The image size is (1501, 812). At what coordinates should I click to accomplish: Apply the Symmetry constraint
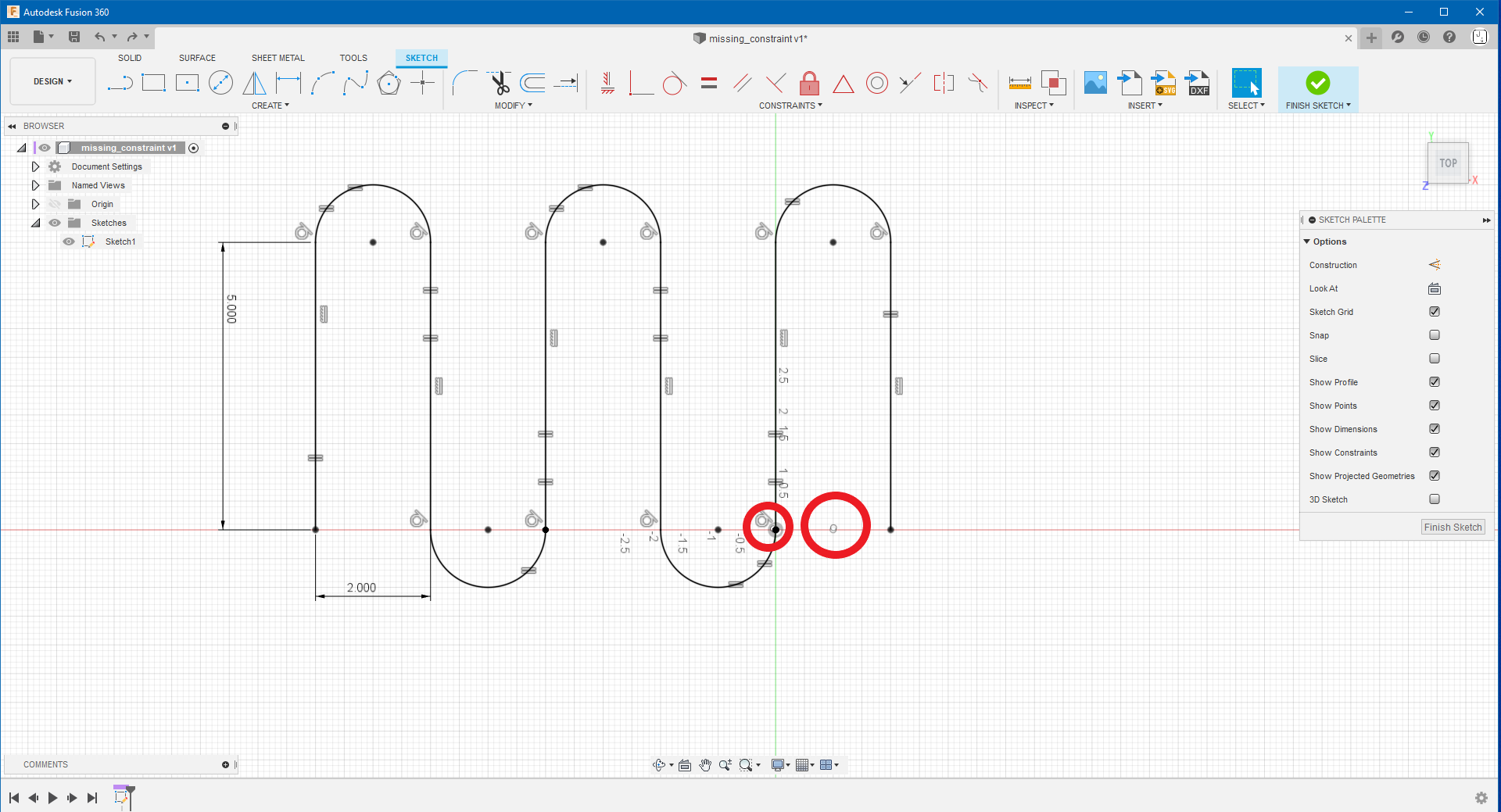[944, 83]
